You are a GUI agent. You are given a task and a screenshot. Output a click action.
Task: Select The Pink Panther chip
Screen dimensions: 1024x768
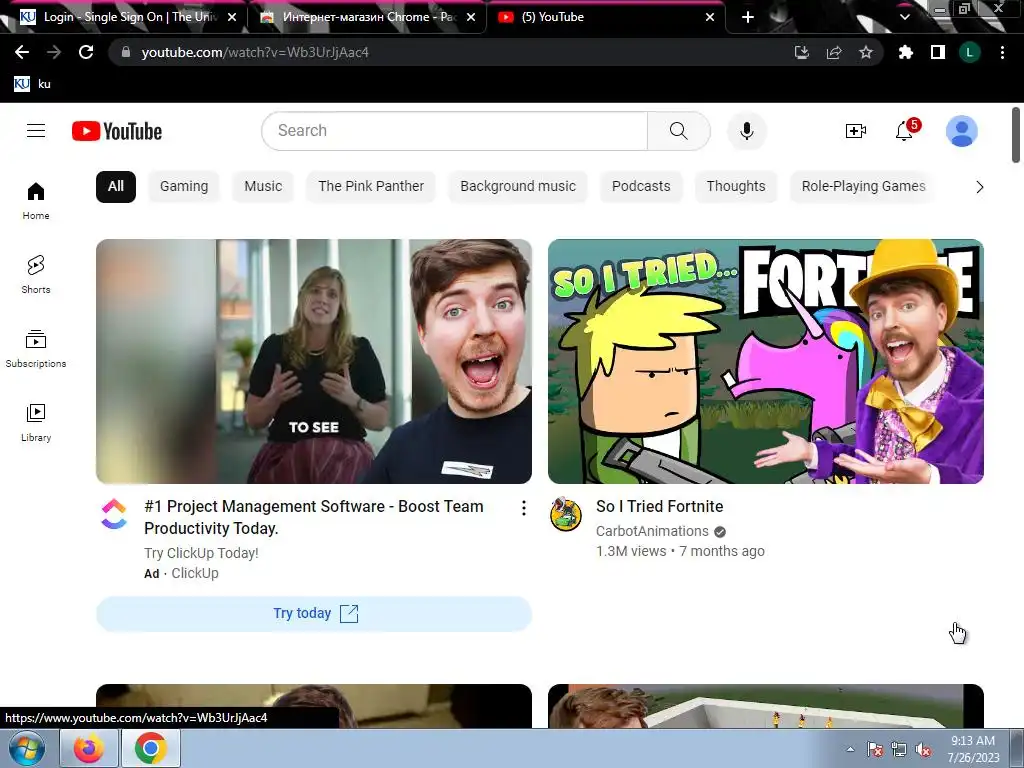coord(371,187)
